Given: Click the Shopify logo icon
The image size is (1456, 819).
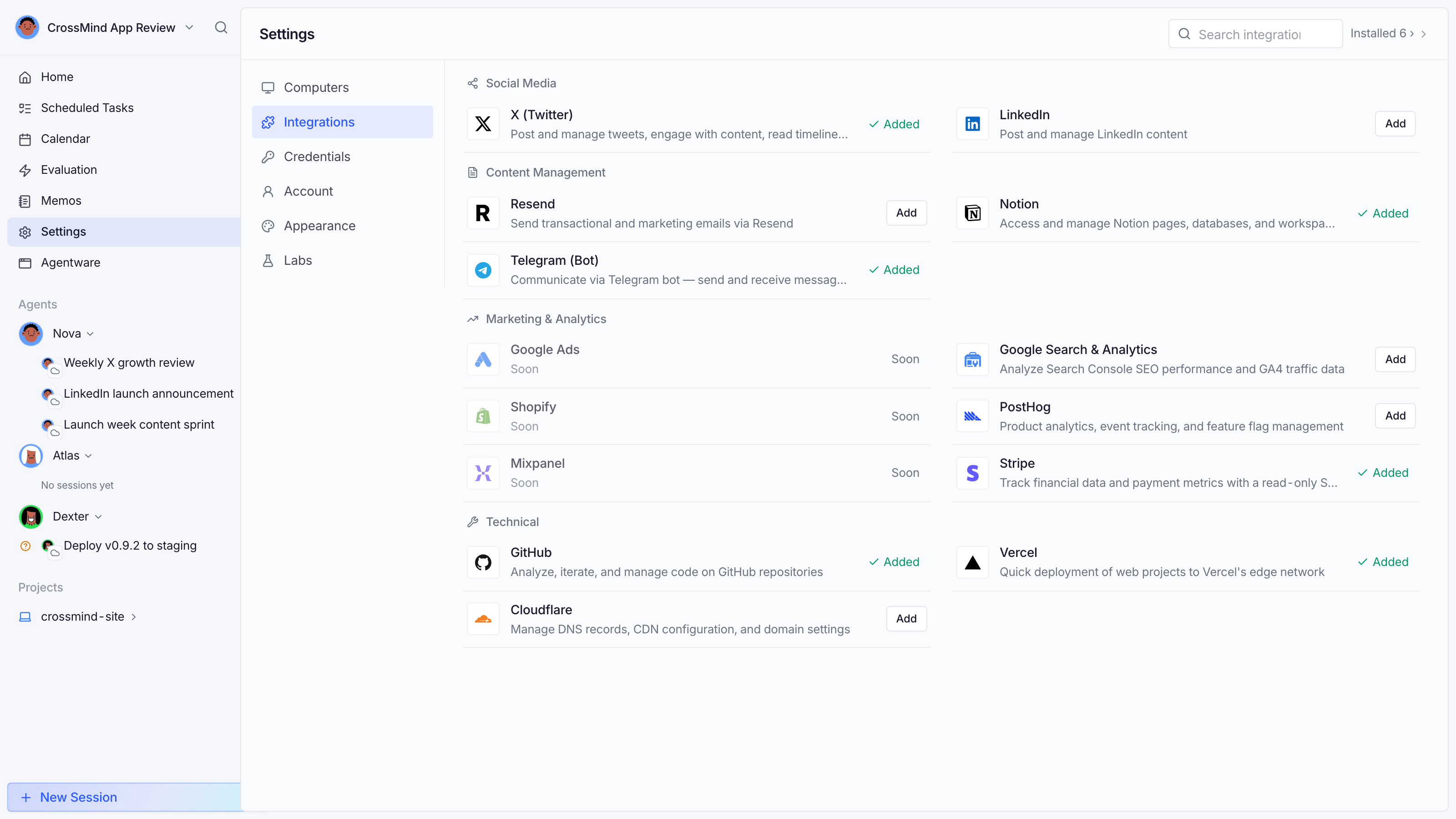Looking at the screenshot, I should click(483, 416).
